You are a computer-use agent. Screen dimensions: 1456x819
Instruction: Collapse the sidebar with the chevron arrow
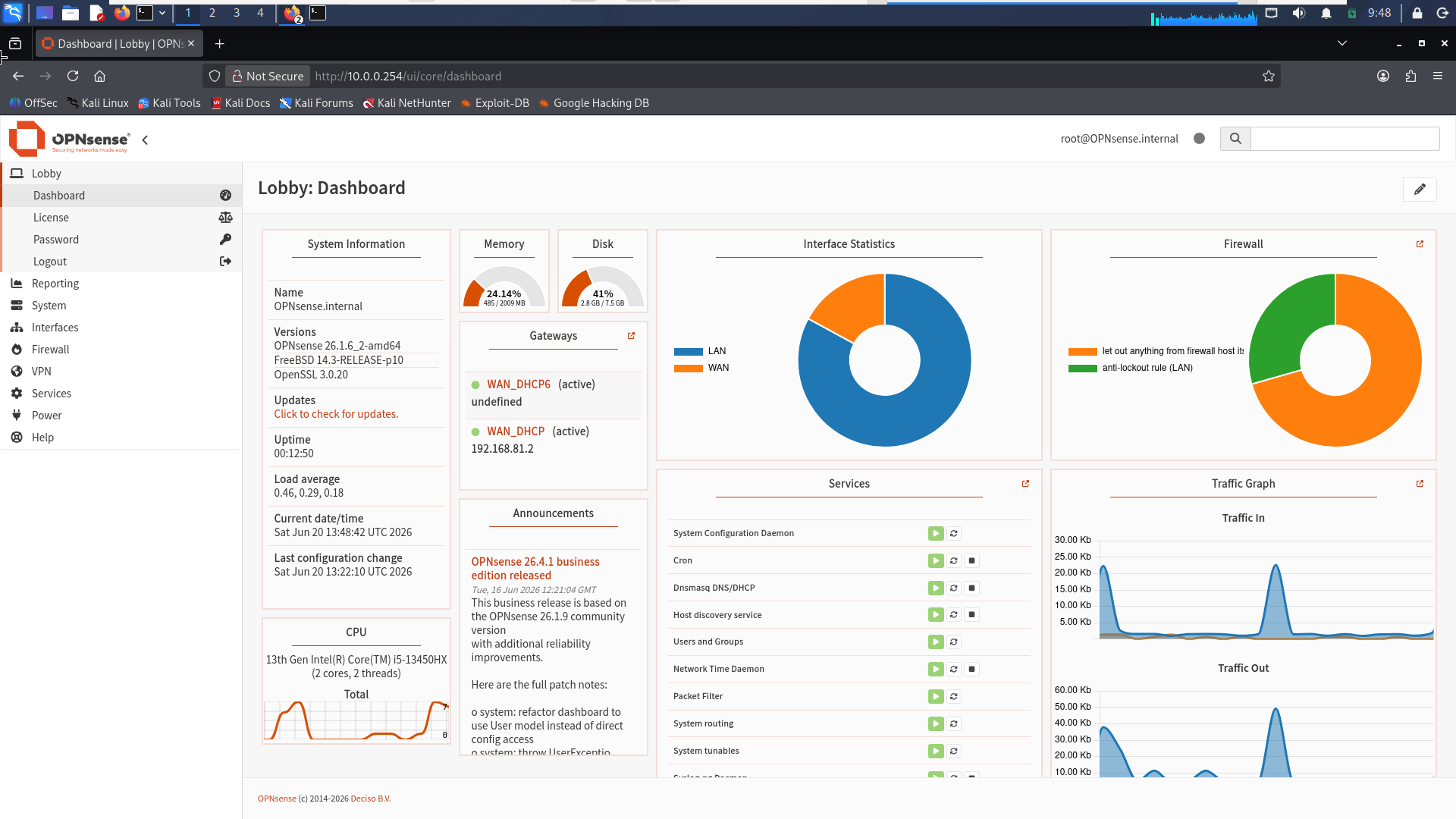(x=145, y=140)
